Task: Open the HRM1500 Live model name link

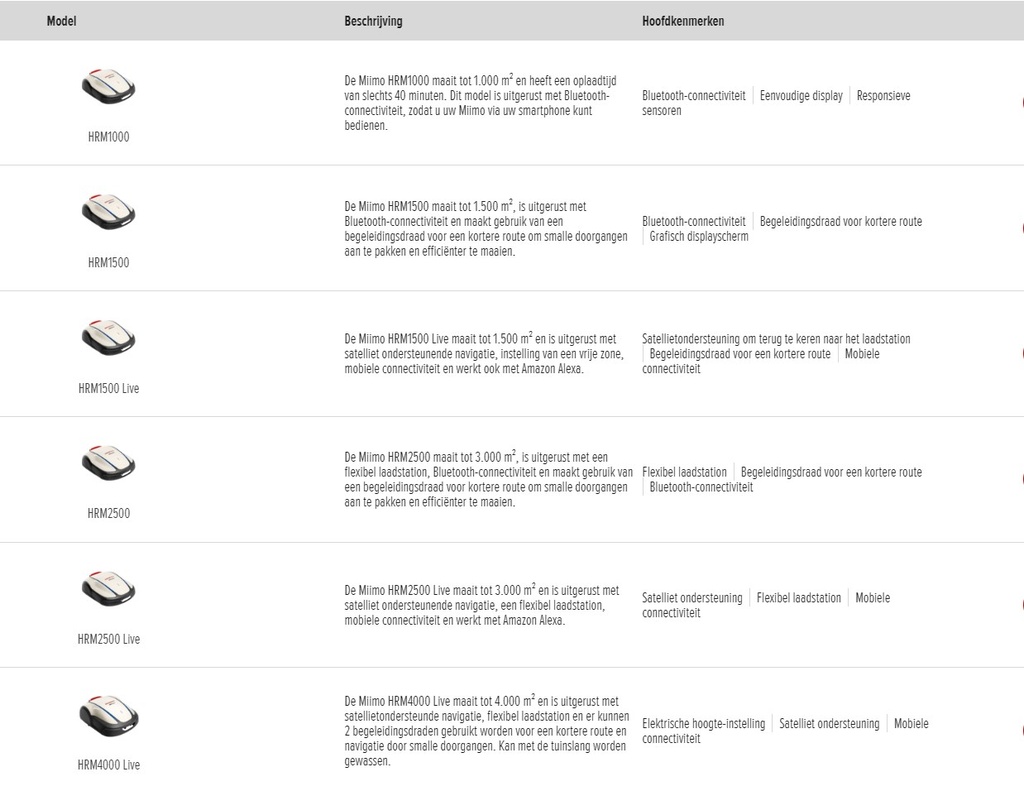Action: tap(108, 389)
